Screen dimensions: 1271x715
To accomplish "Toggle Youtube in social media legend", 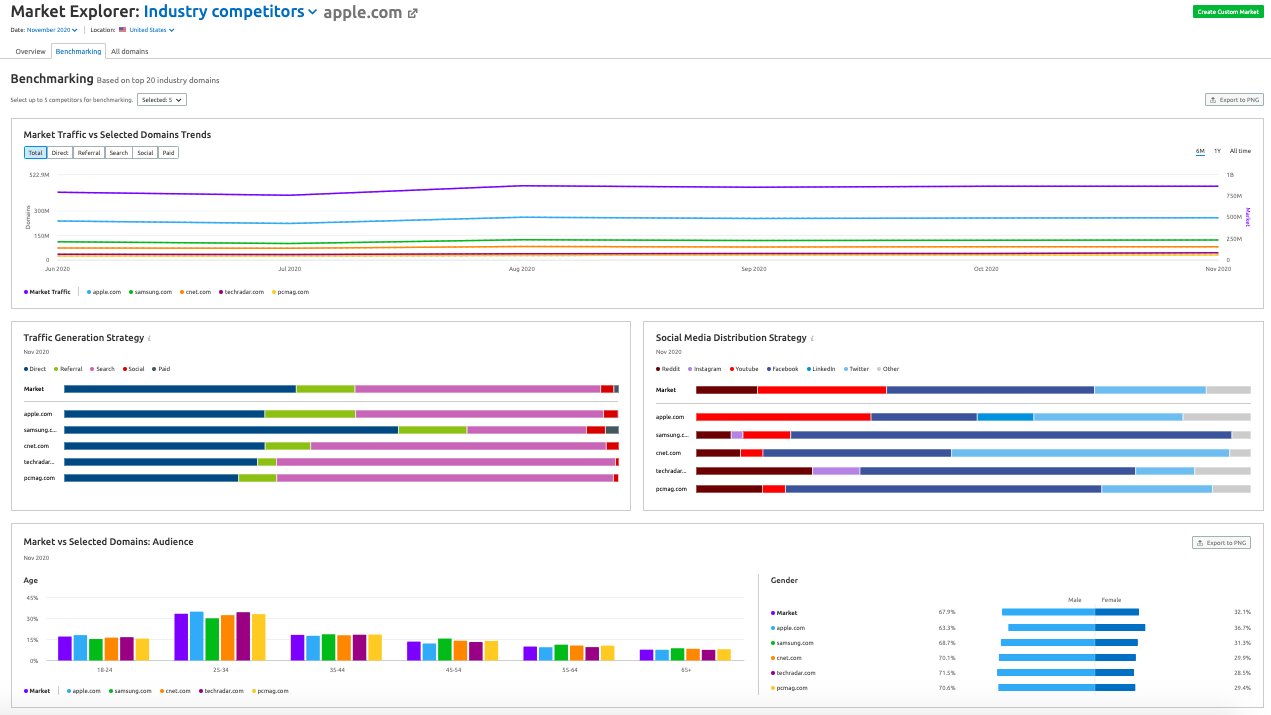I will tap(745, 369).
